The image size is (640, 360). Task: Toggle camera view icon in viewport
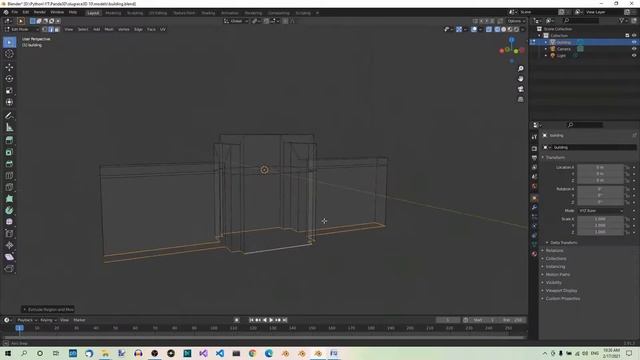click(x=520, y=89)
